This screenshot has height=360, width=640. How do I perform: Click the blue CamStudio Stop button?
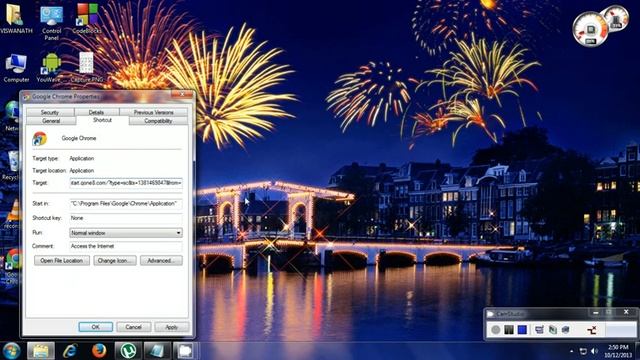click(522, 329)
